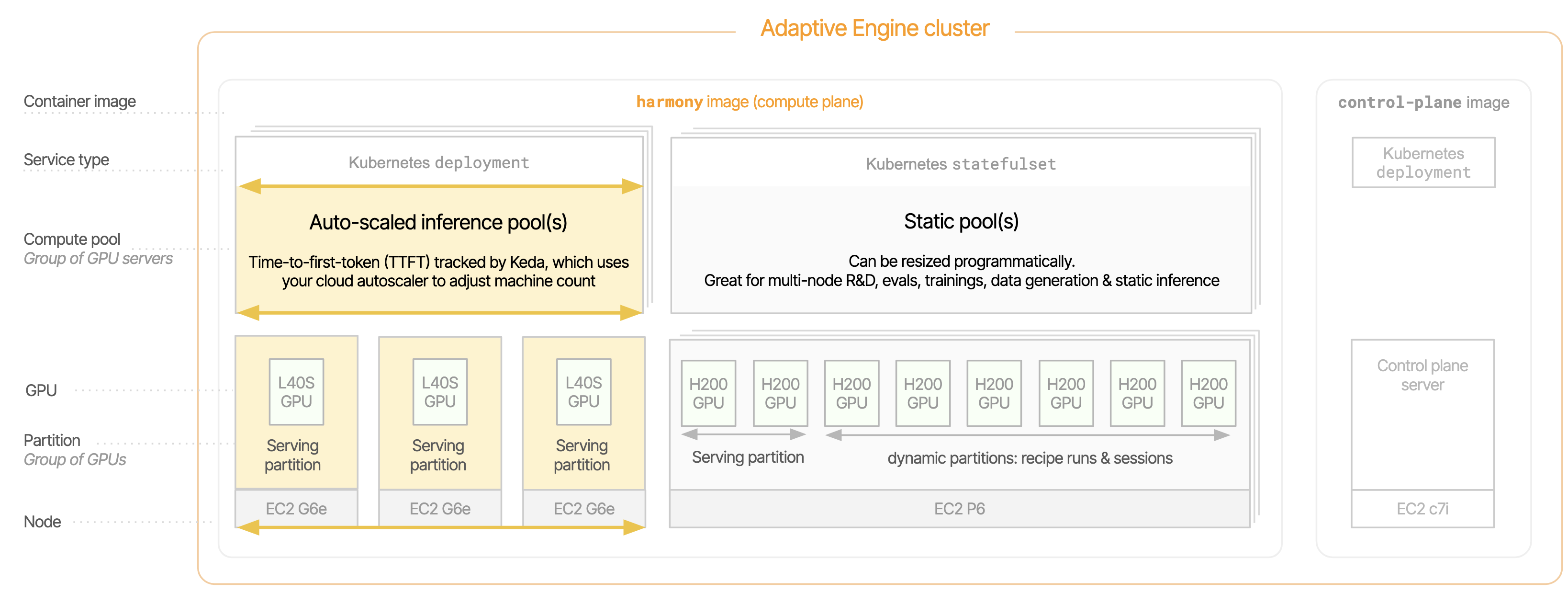Viewport: 1568px width, 593px height.
Task: Select the "EC2 c7i" node box
Action: coord(1422,509)
